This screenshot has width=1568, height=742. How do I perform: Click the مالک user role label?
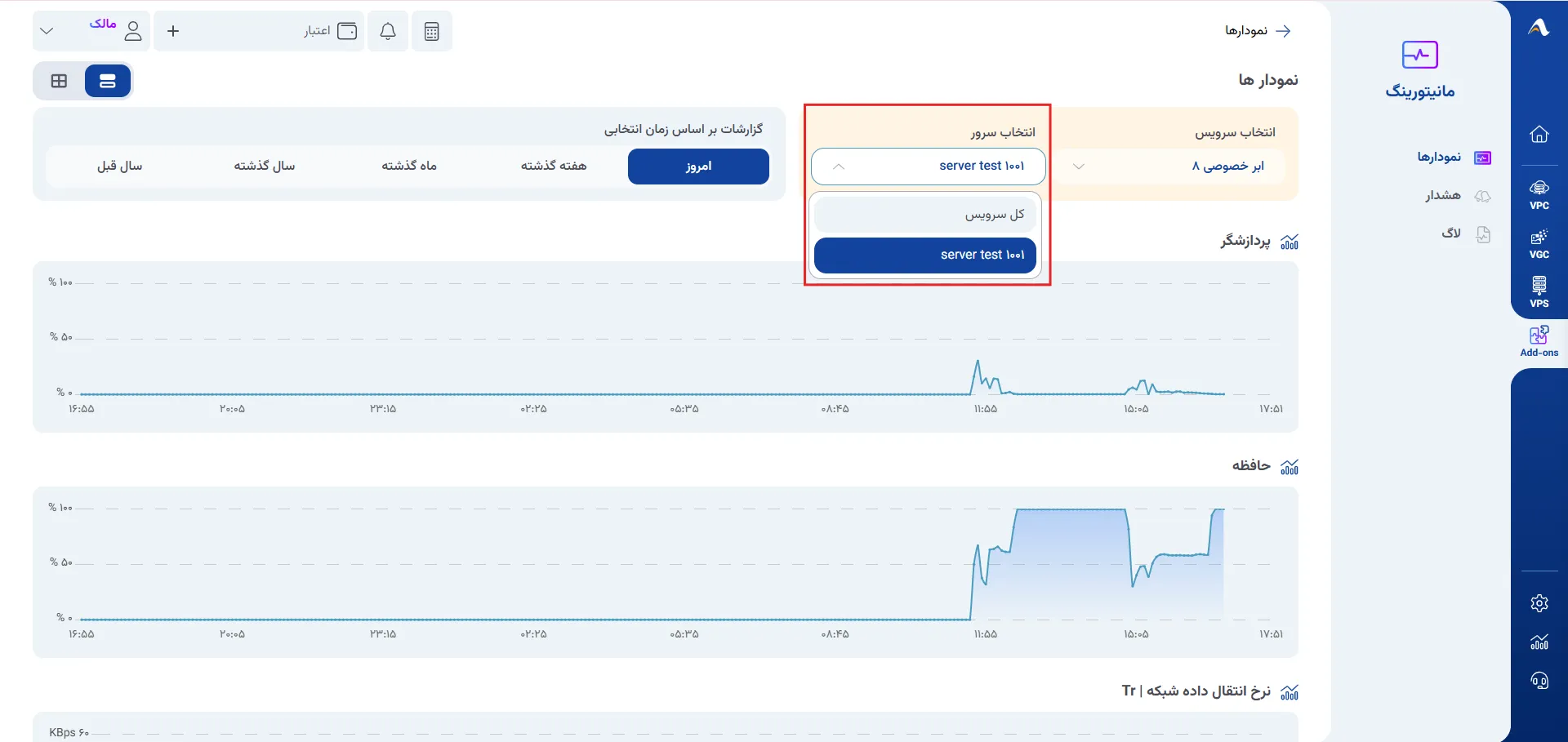click(x=103, y=24)
